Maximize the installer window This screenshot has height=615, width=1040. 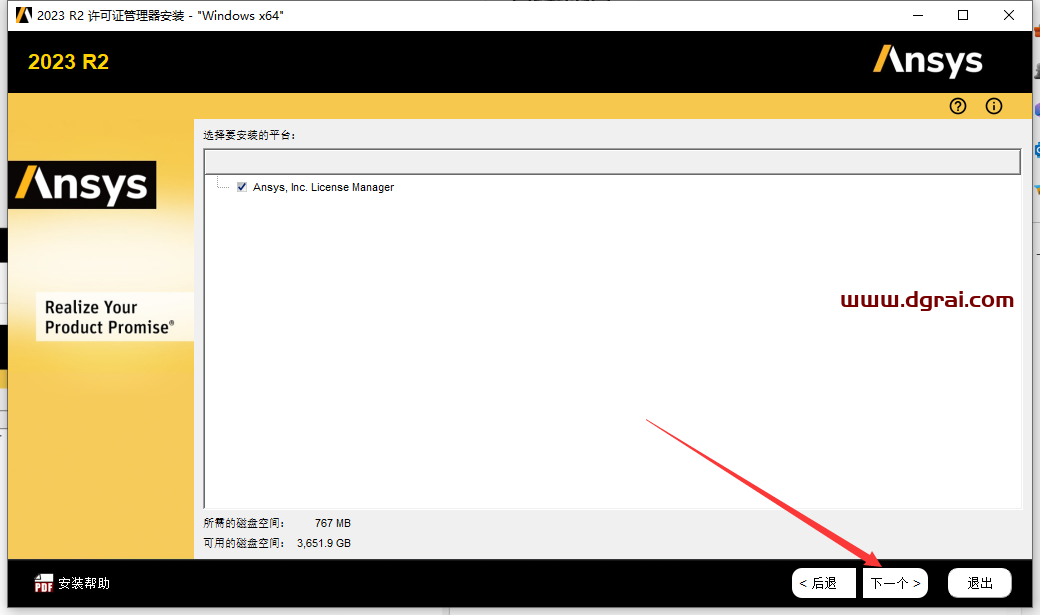(963, 15)
